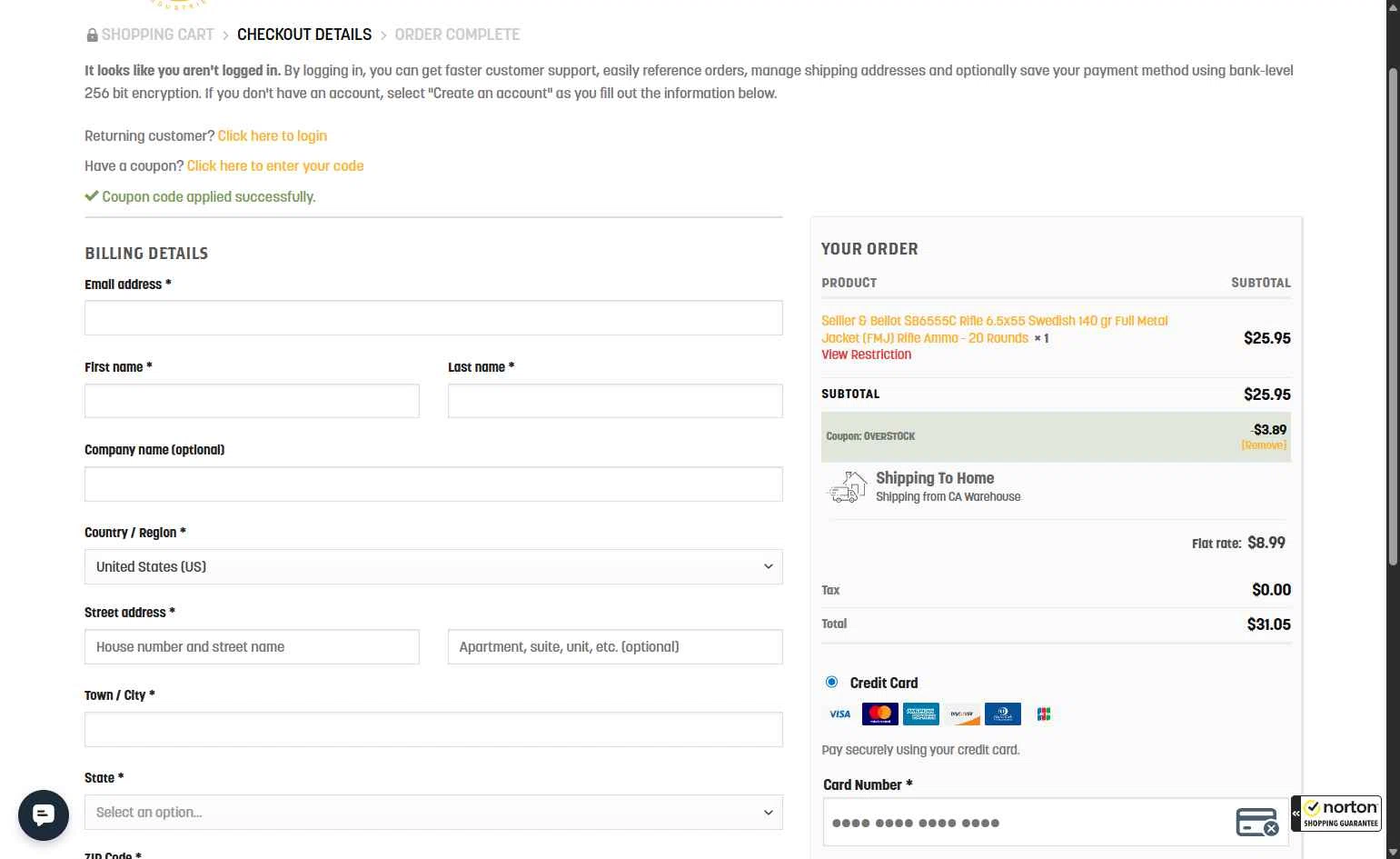1400x859 pixels.
Task: Remove the OVERSTOCK coupon
Action: pos(1264,445)
